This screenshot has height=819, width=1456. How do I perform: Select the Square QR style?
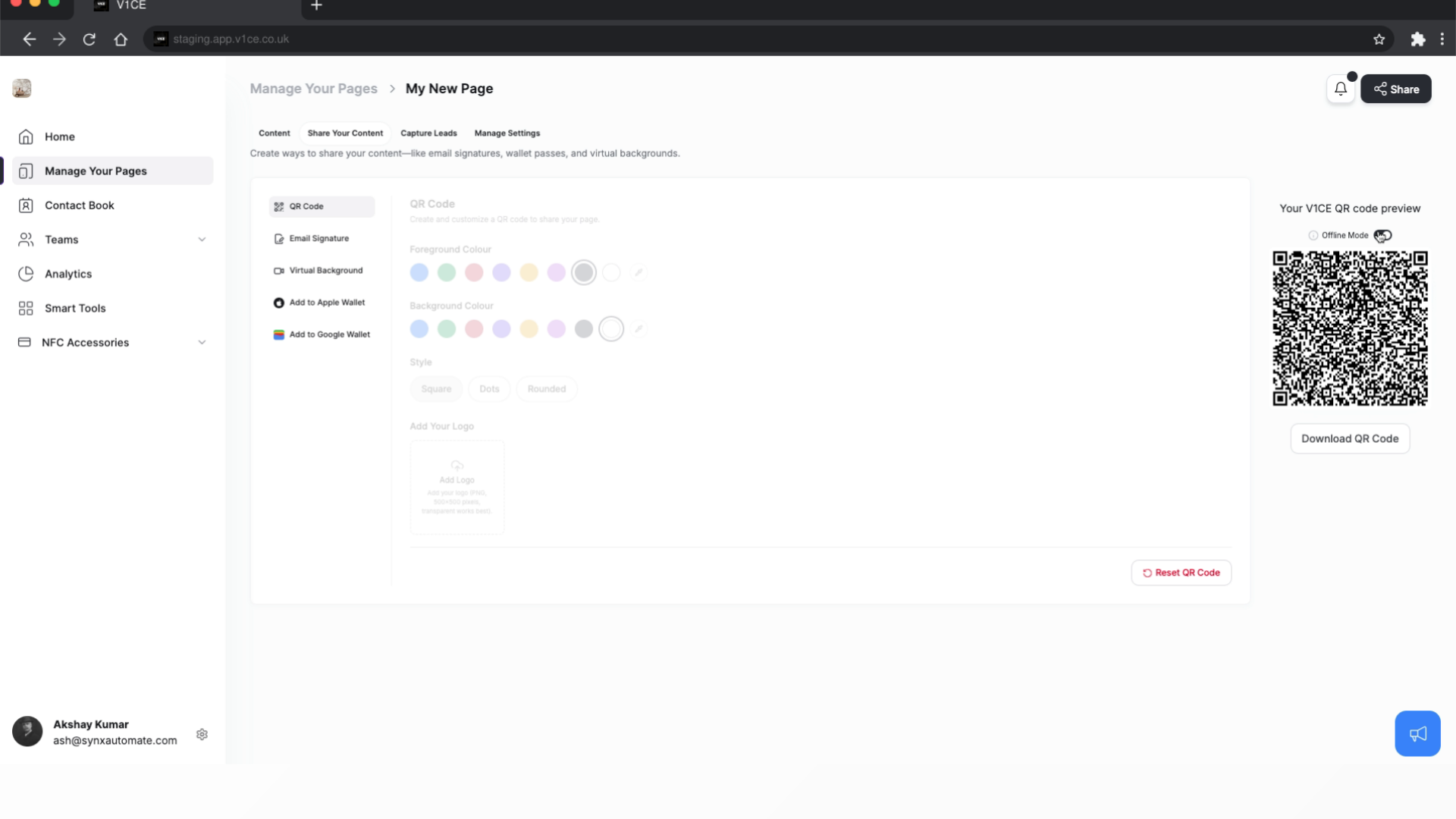pos(436,389)
